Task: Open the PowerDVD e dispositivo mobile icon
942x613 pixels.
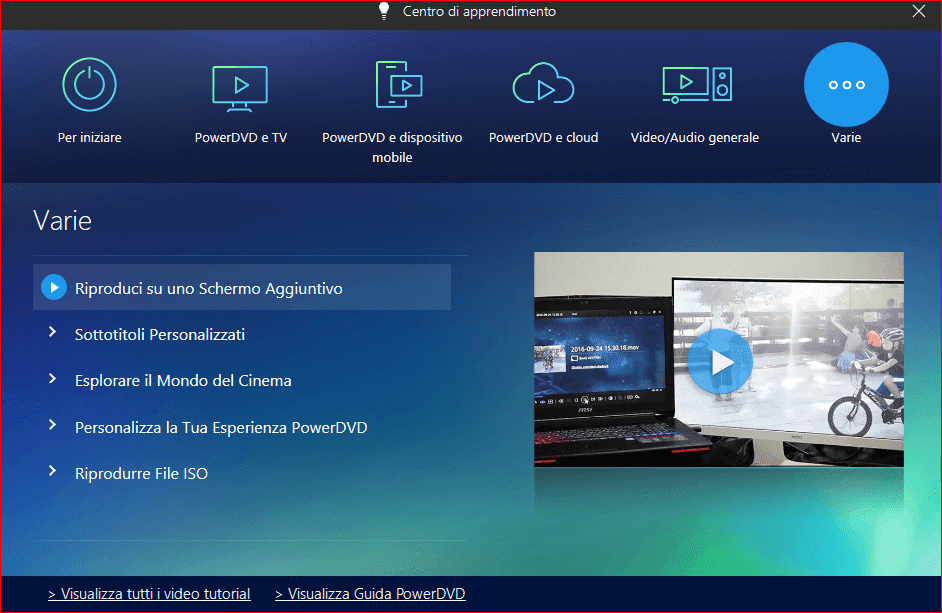Action: (x=392, y=85)
